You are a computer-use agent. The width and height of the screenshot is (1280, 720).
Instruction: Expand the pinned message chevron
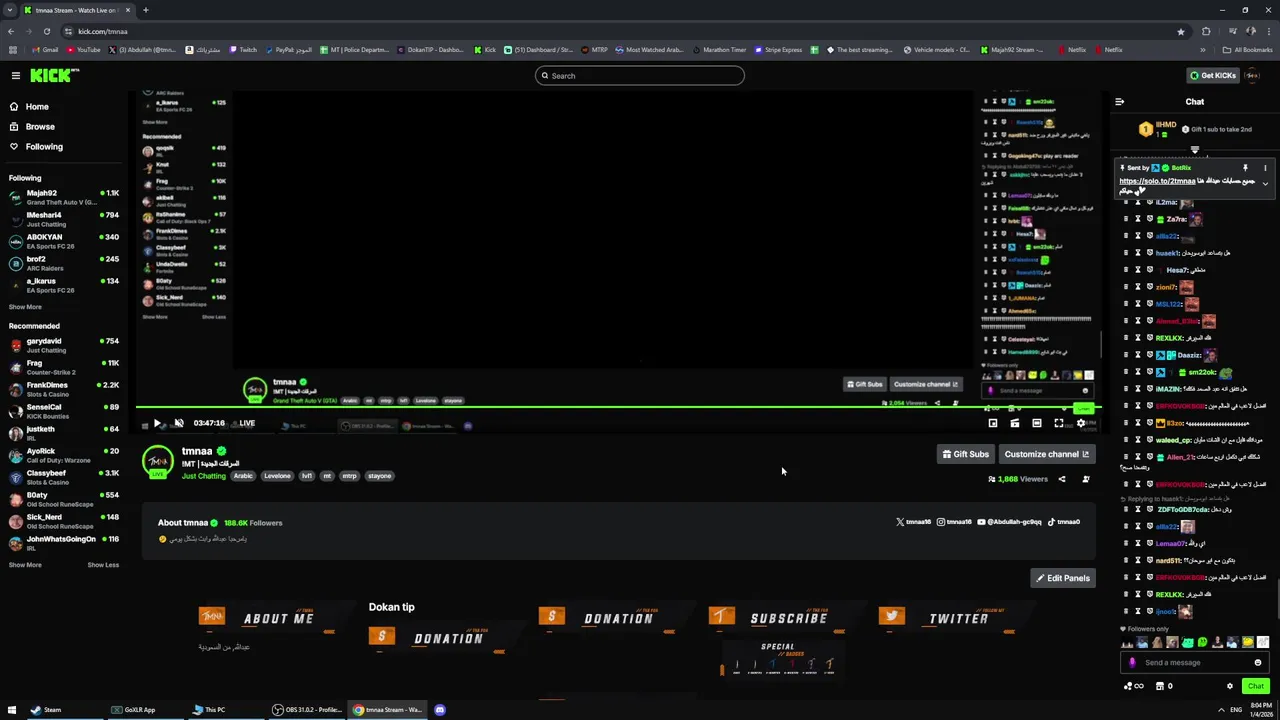point(1264,184)
